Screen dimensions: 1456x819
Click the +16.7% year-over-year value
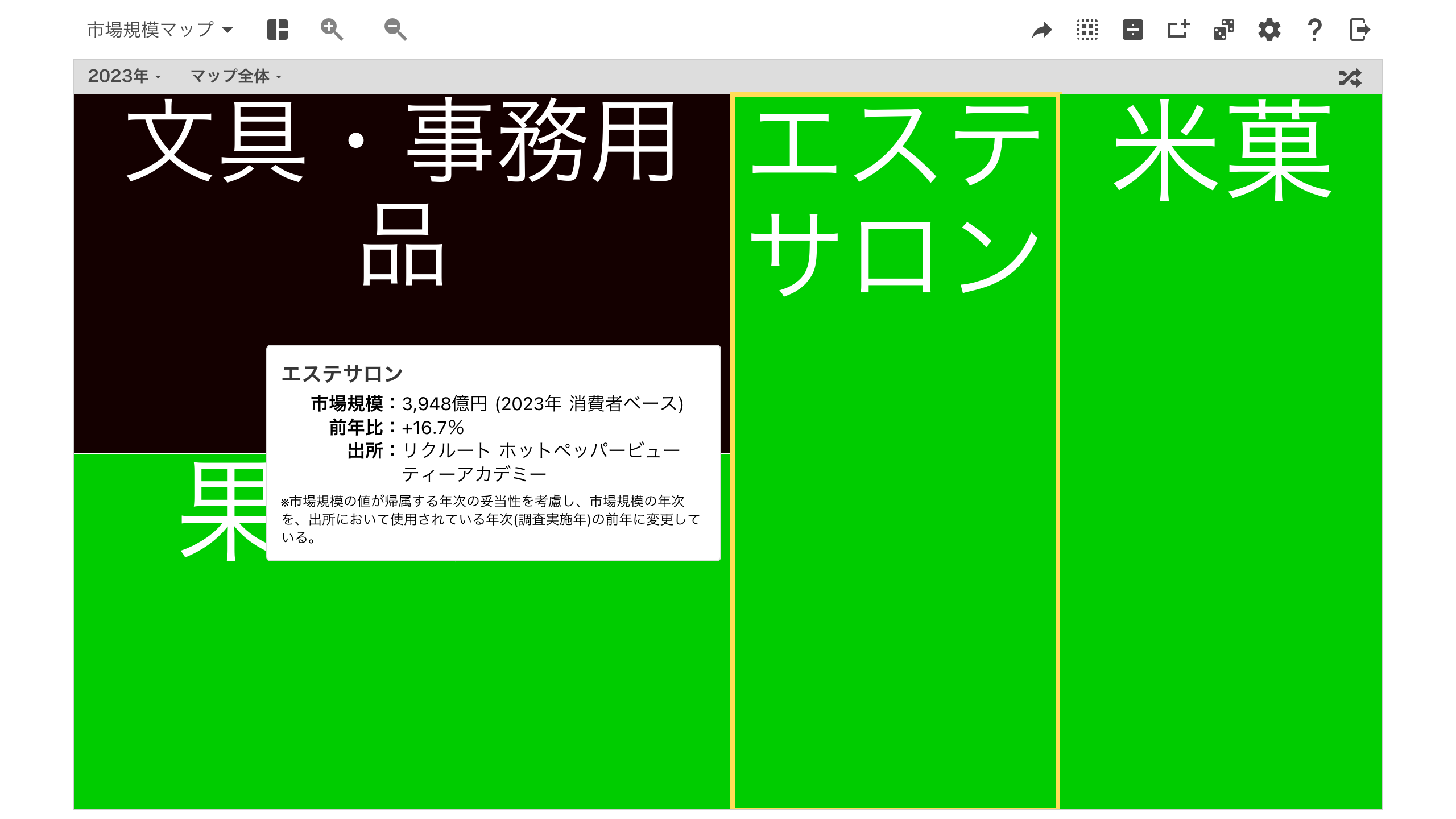(433, 428)
